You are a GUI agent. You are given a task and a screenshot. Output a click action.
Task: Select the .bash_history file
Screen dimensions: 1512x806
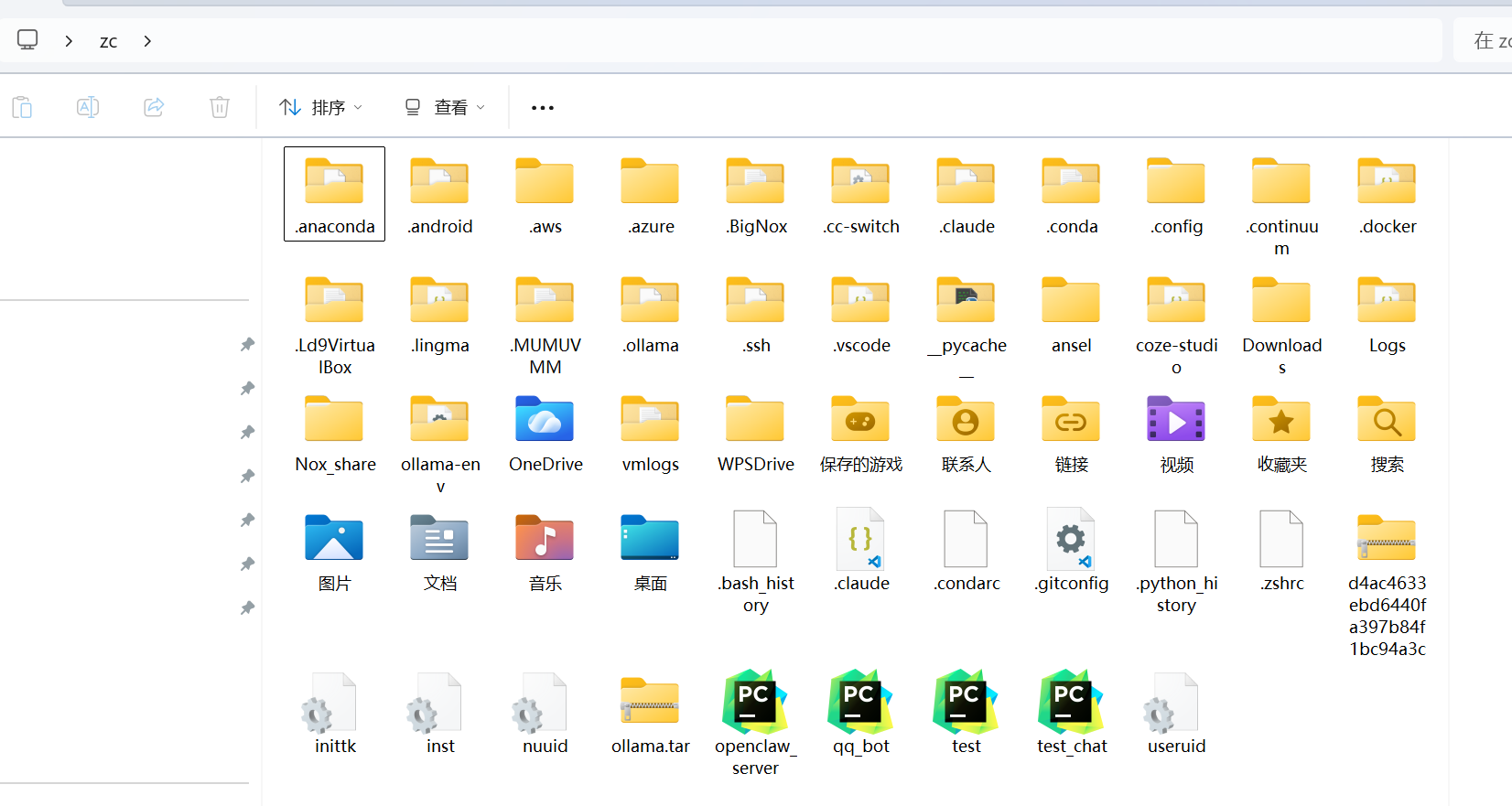pyautogui.click(x=756, y=562)
